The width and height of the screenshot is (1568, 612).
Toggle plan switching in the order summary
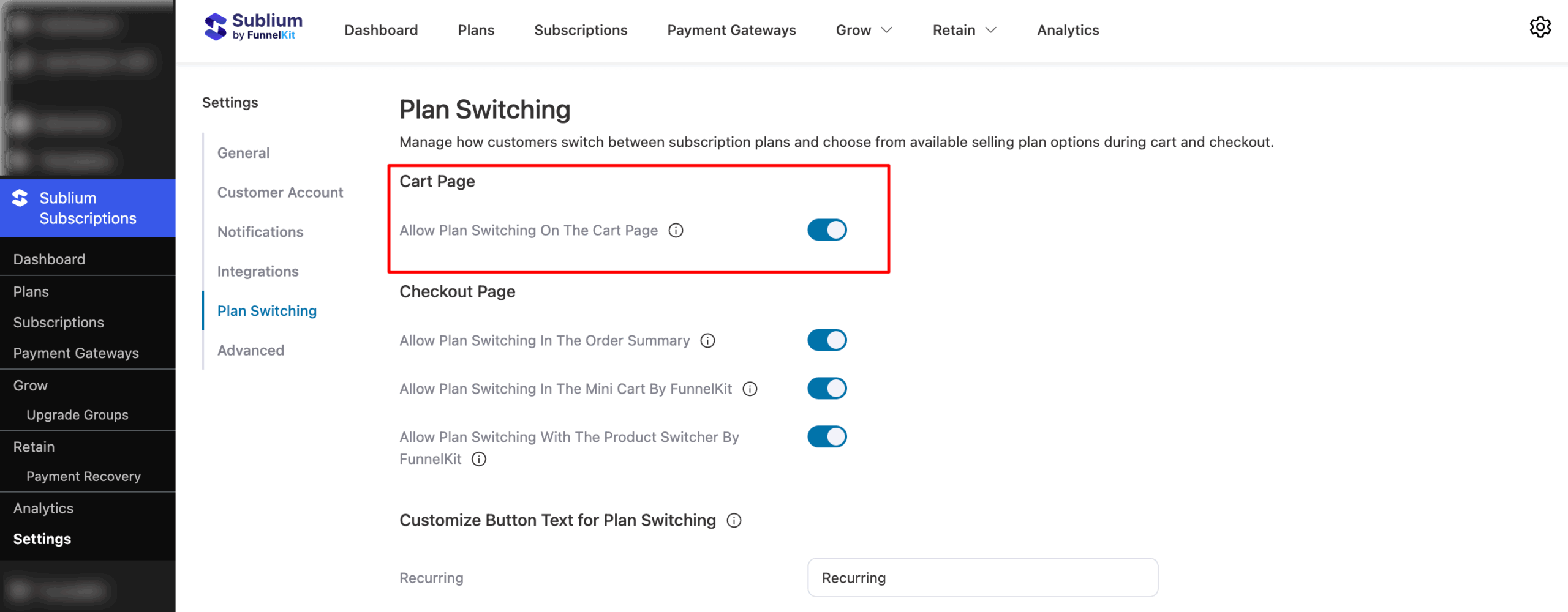click(x=827, y=340)
